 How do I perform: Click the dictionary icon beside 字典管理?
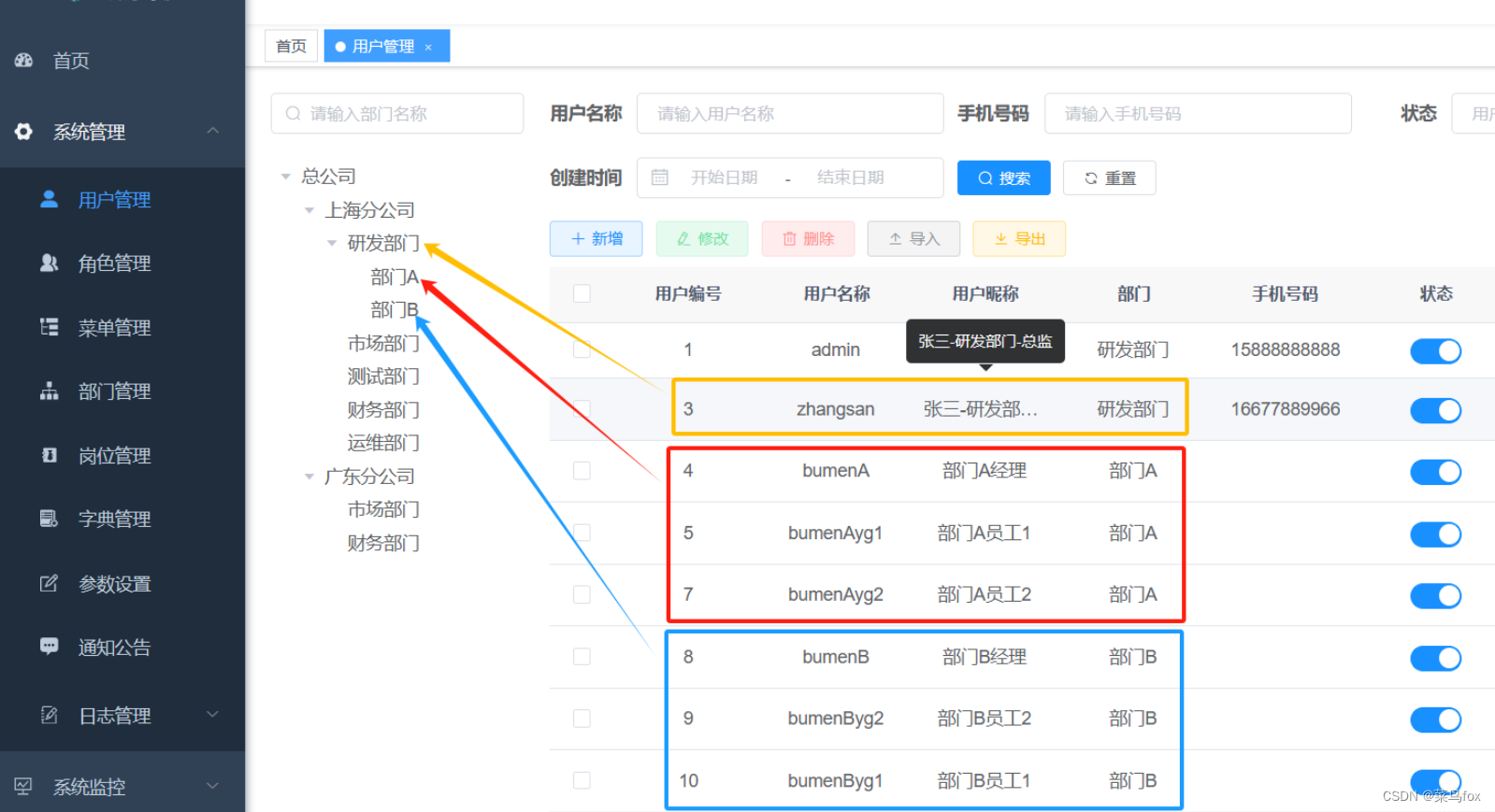point(50,519)
